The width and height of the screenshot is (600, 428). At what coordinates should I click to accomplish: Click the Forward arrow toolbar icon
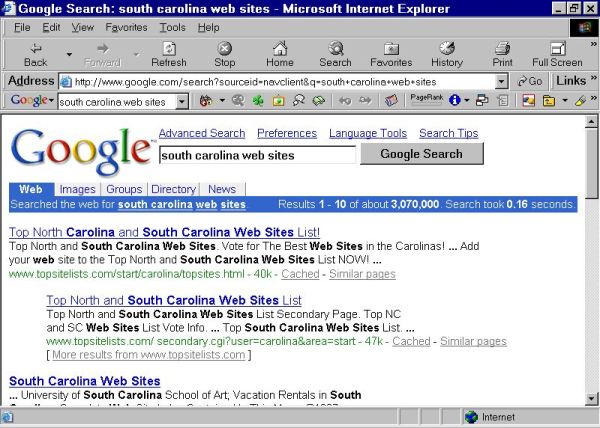pos(102,49)
